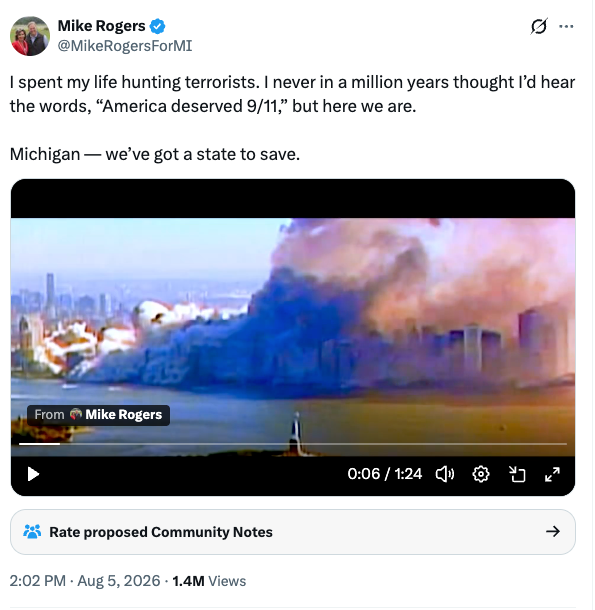
Task: Click the Community Notes arrow
Action: coord(553,532)
